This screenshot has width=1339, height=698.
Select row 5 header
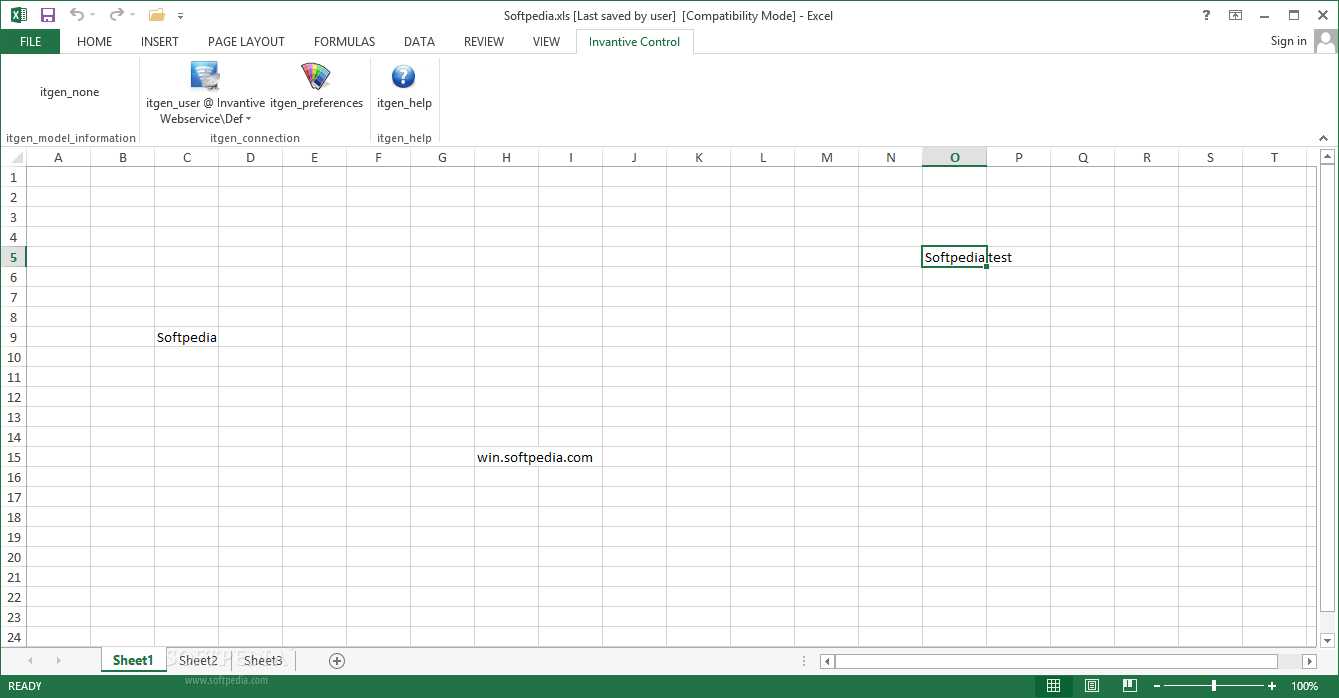(13, 257)
